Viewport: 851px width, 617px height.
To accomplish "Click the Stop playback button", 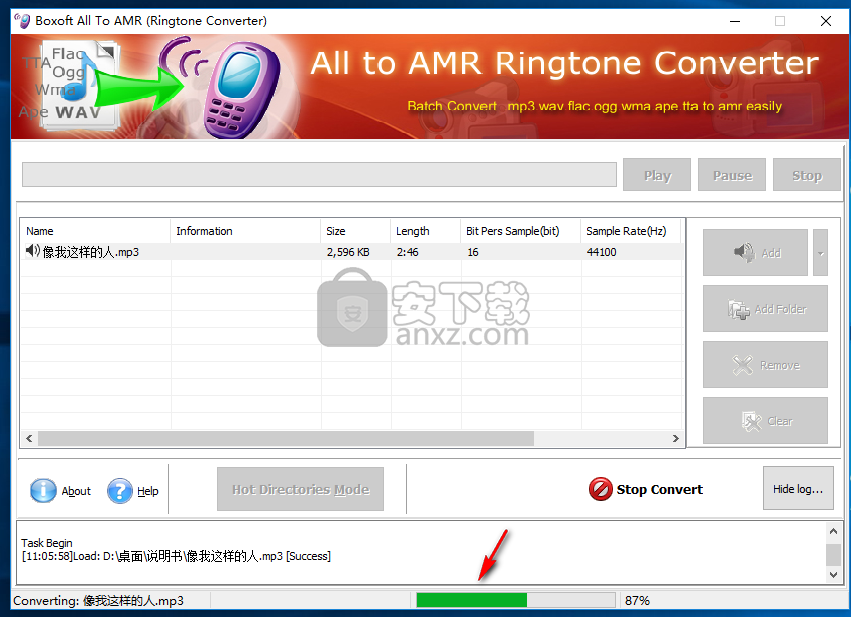I will [806, 175].
